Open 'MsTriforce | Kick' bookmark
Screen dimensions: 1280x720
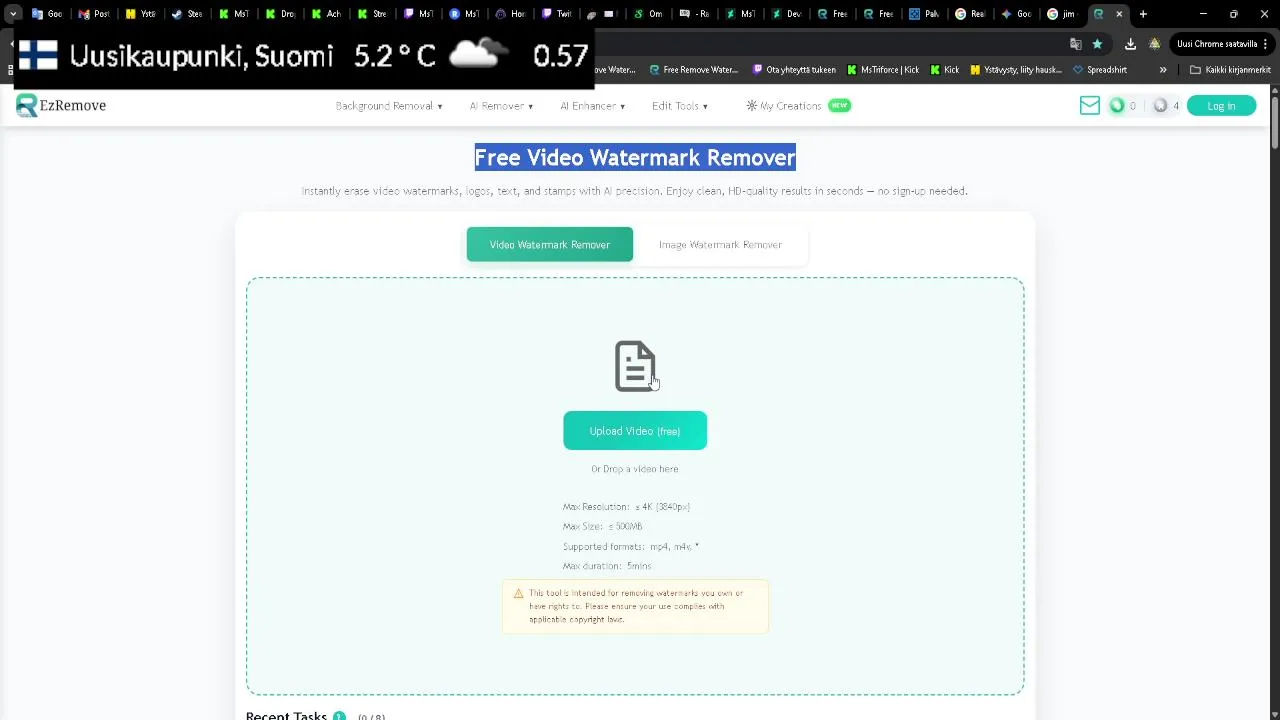883,70
